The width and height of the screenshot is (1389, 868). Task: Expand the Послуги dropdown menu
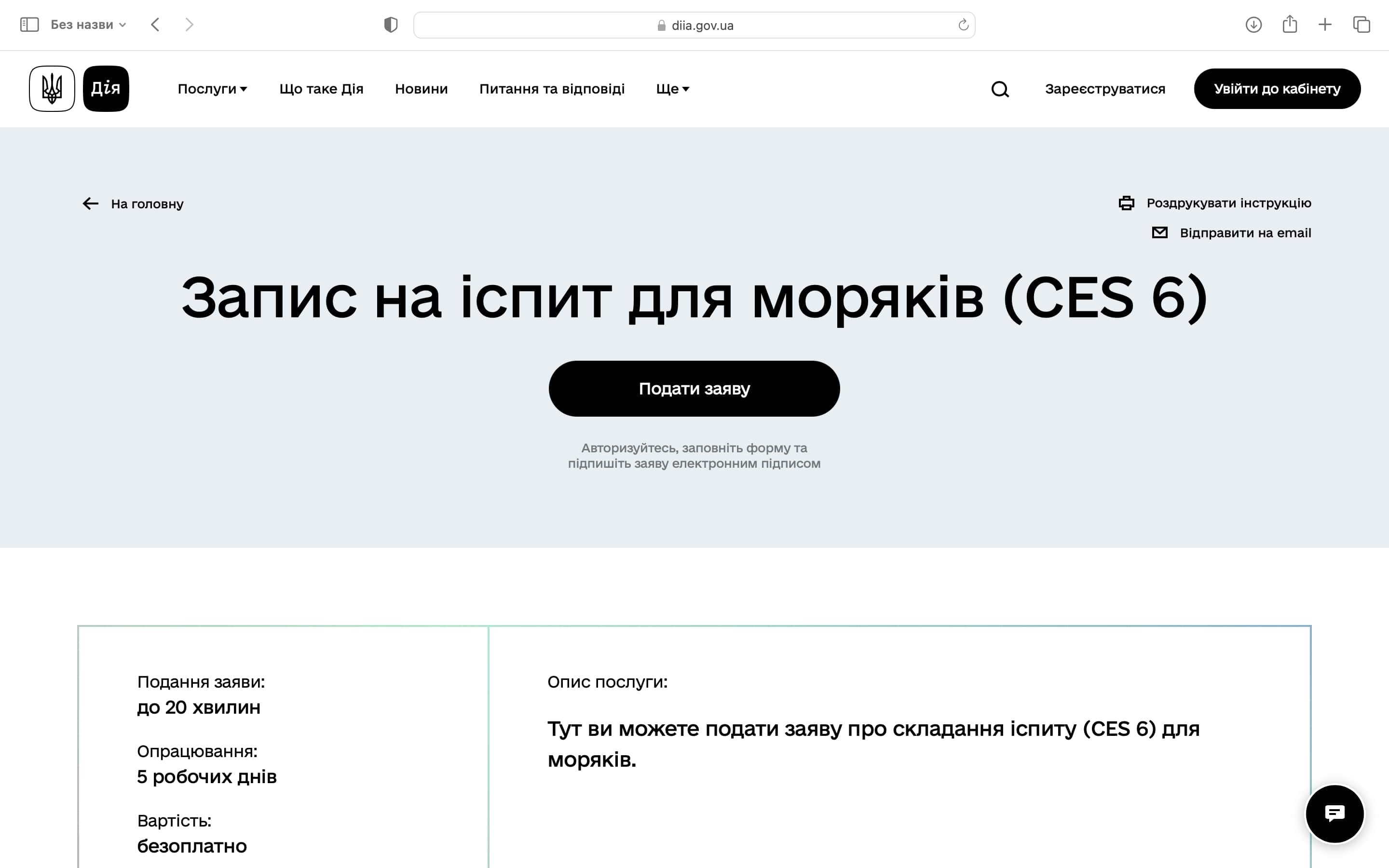click(x=212, y=89)
